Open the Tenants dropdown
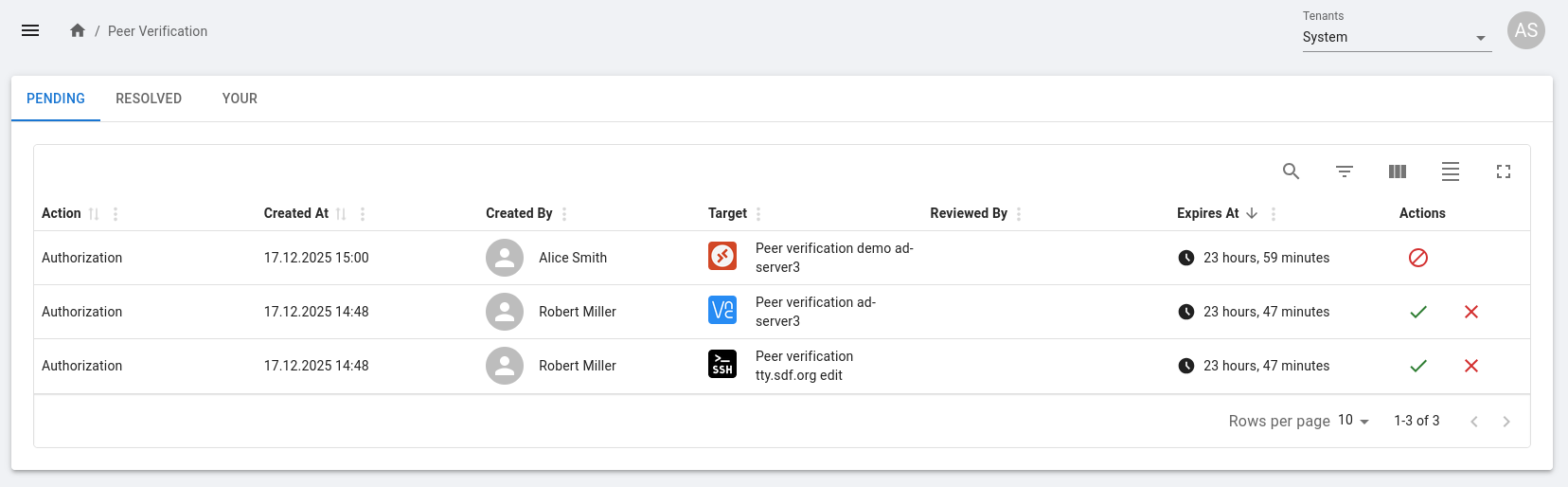Viewport: 1568px width, 487px height. tap(1396, 38)
